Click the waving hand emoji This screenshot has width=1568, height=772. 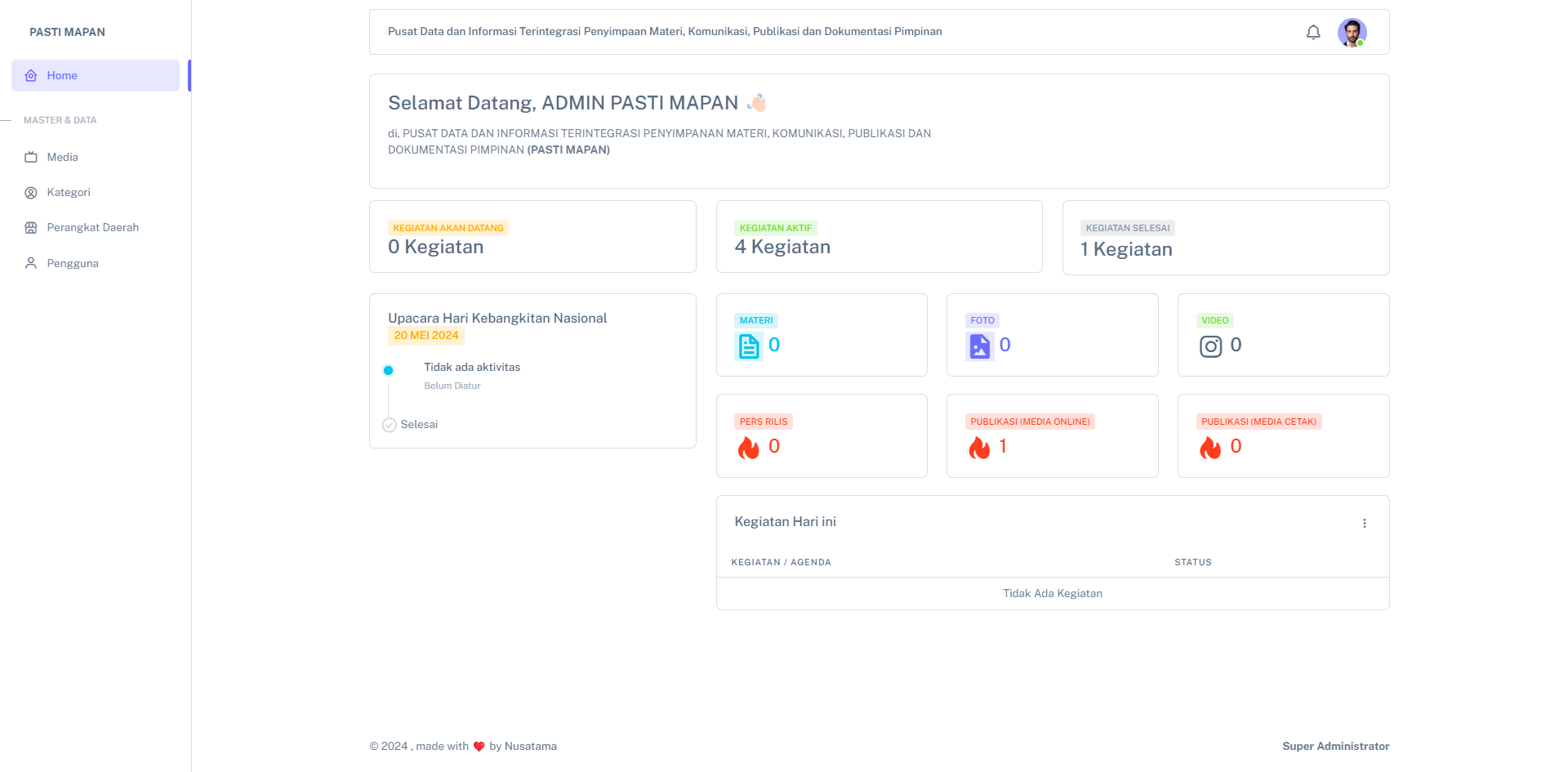click(756, 103)
